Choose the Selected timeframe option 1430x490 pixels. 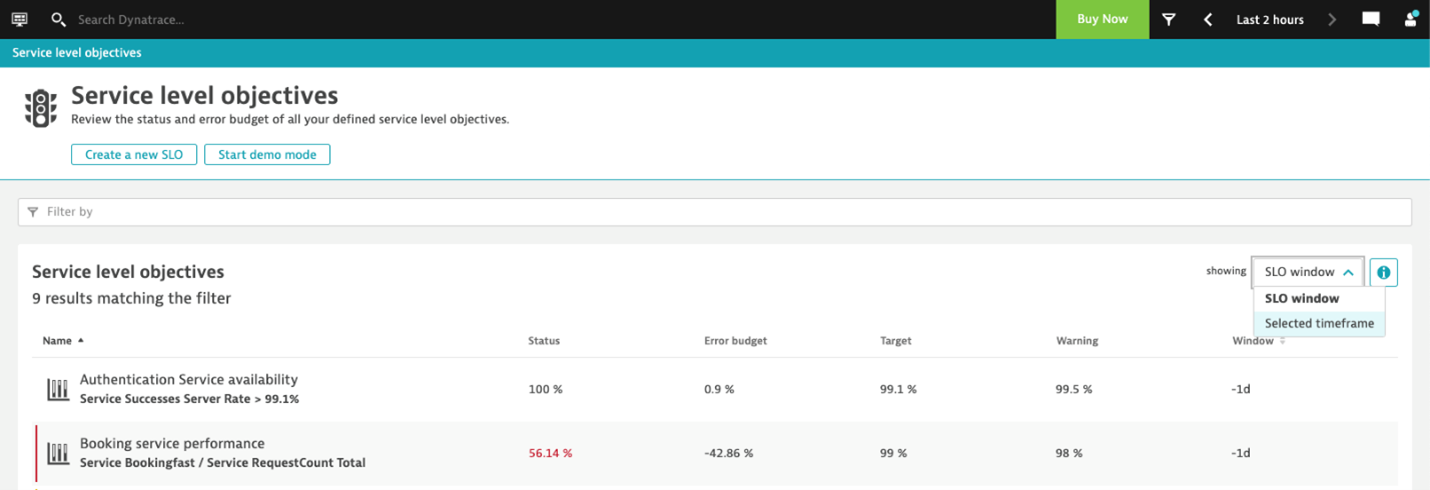1319,323
